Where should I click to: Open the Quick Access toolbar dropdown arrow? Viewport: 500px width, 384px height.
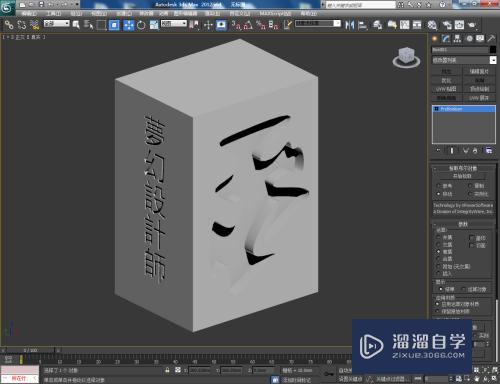click(x=77, y=5)
